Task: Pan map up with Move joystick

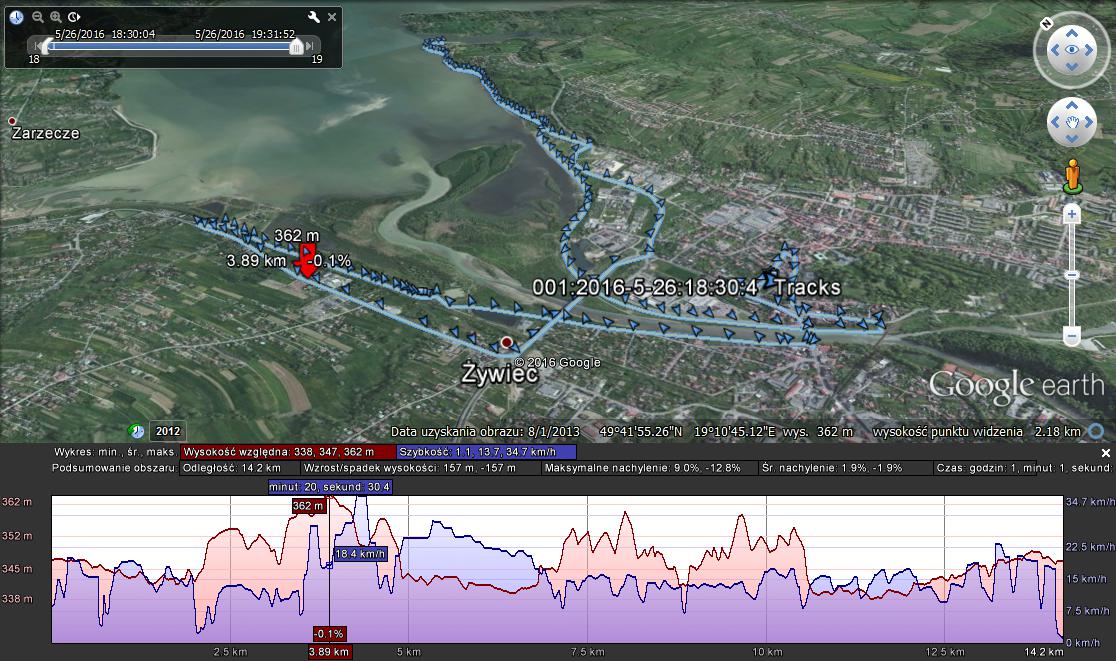Action: (1071, 106)
